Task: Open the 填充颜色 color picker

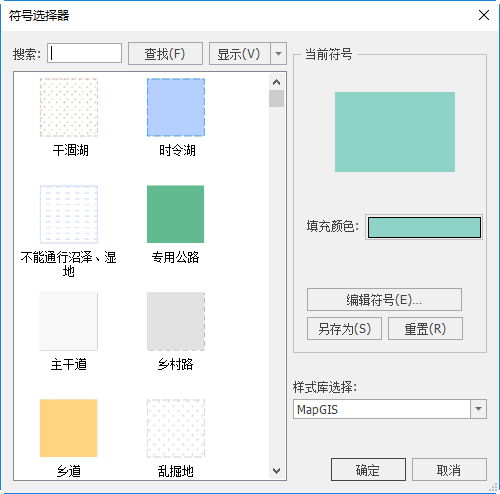Action: coord(424,227)
